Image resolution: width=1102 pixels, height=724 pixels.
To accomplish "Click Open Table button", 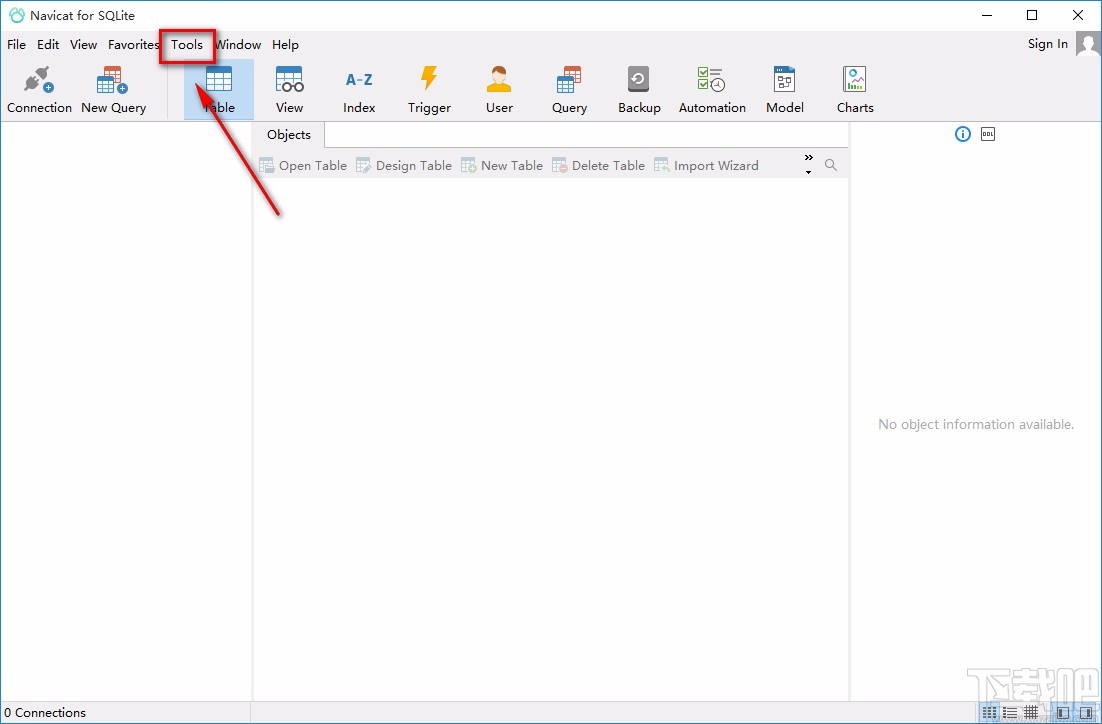I will [303, 165].
